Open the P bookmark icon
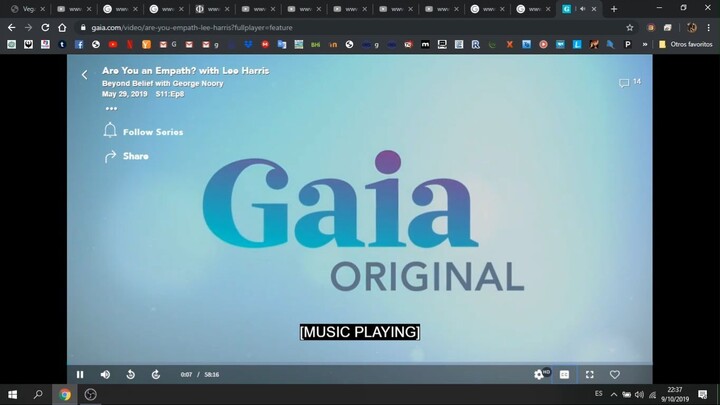The image size is (720, 405). click(x=628, y=45)
